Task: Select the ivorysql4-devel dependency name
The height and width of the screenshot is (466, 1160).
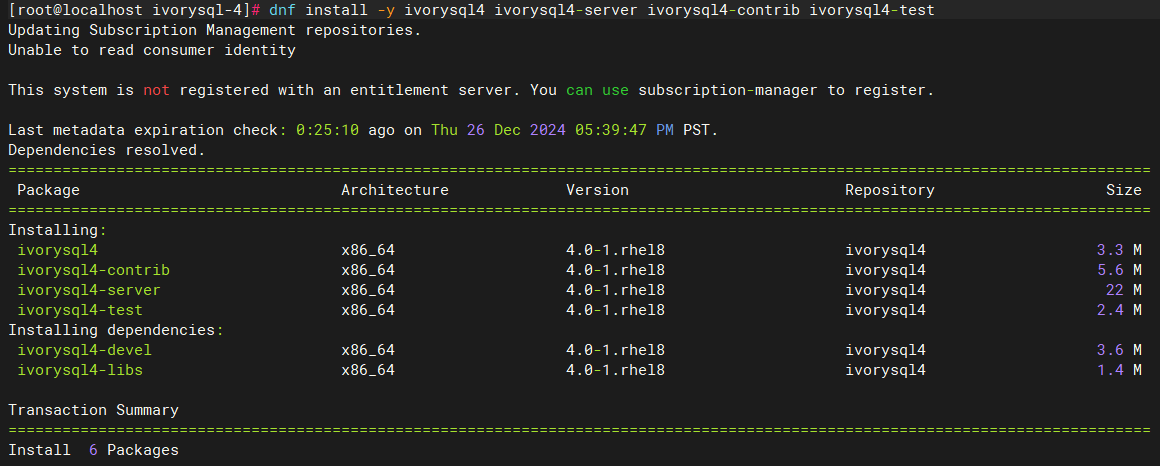Action: pos(84,350)
